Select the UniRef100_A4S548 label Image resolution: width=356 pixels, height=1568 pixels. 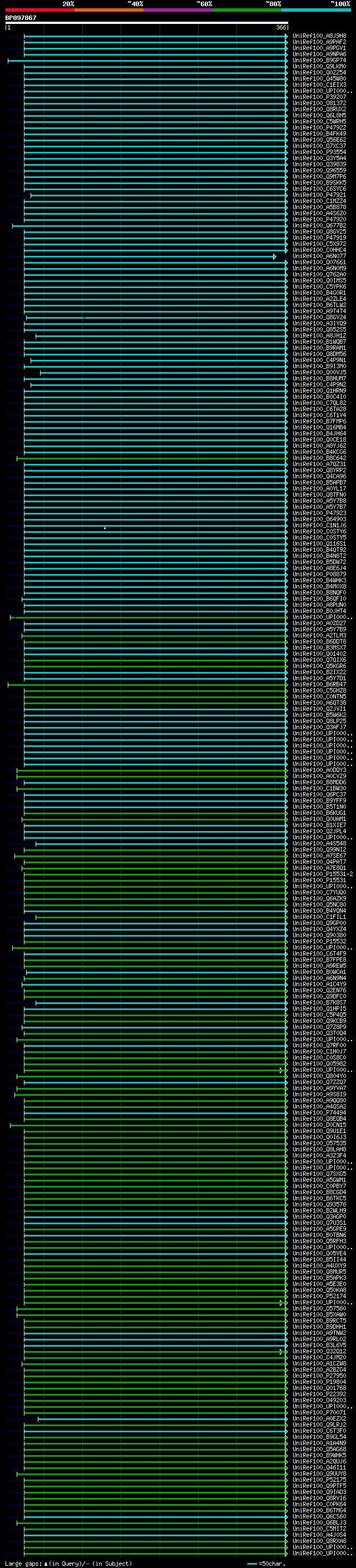click(319, 843)
